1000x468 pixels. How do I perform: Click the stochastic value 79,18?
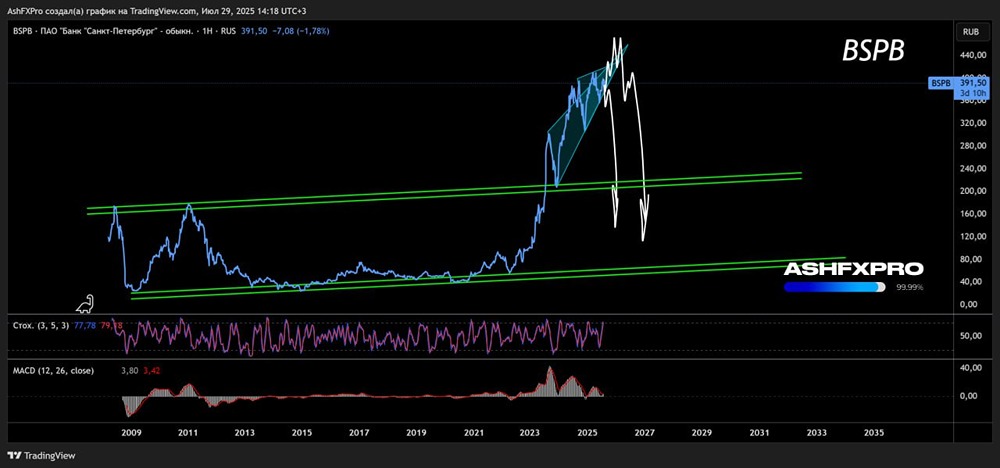coord(111,325)
